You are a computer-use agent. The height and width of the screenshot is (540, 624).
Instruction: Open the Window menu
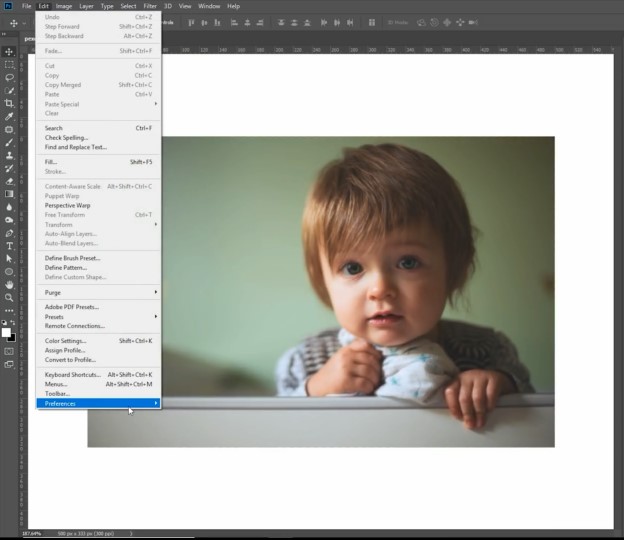pos(209,6)
